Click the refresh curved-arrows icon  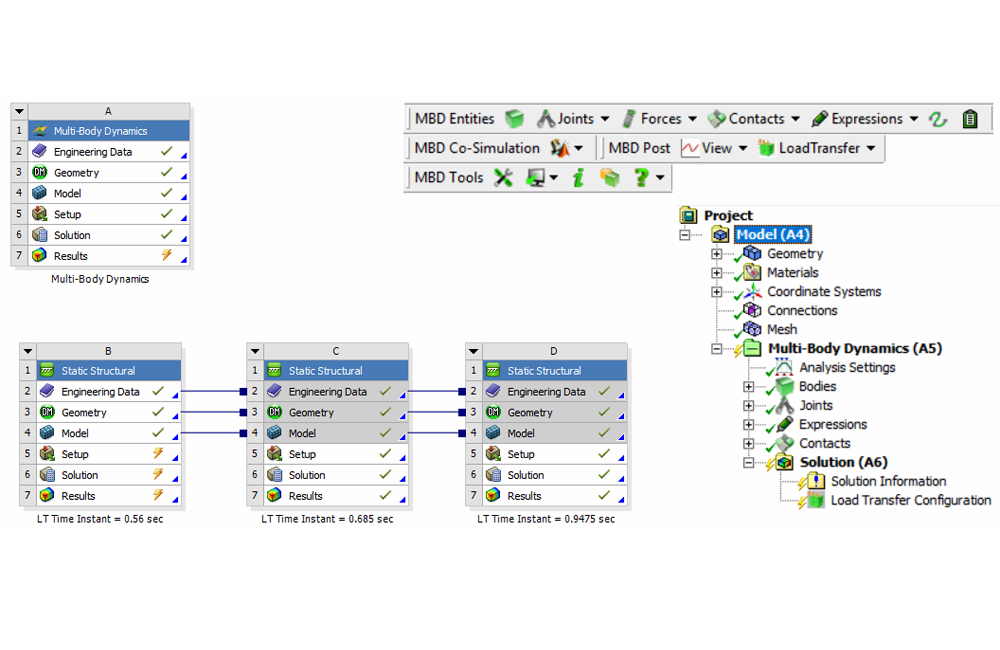coord(938,118)
